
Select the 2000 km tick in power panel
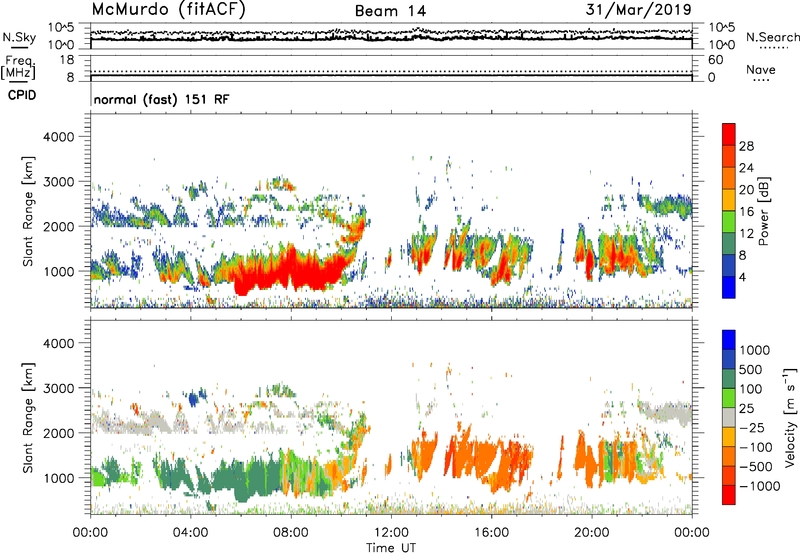tap(58, 226)
